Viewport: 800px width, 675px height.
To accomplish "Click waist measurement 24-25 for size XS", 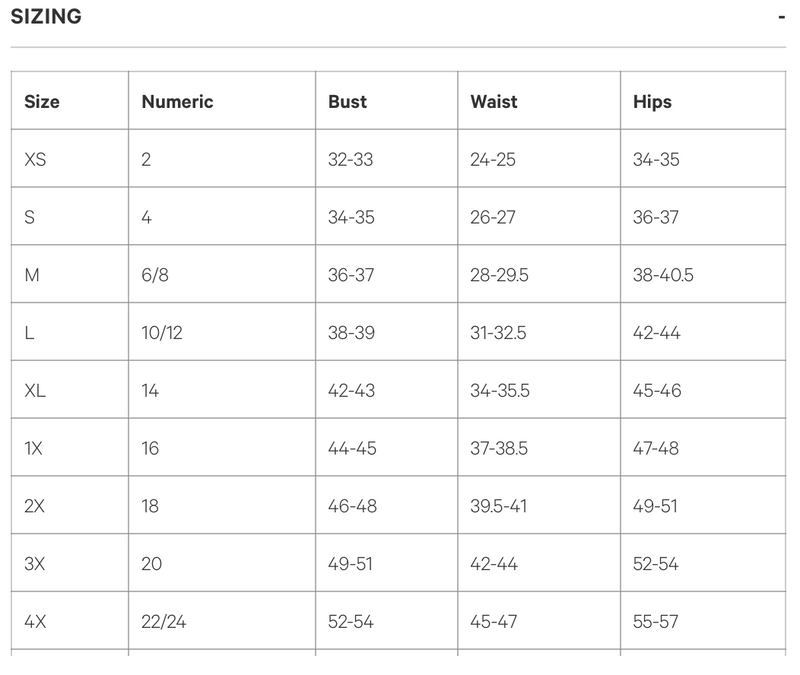I will coord(493,159).
